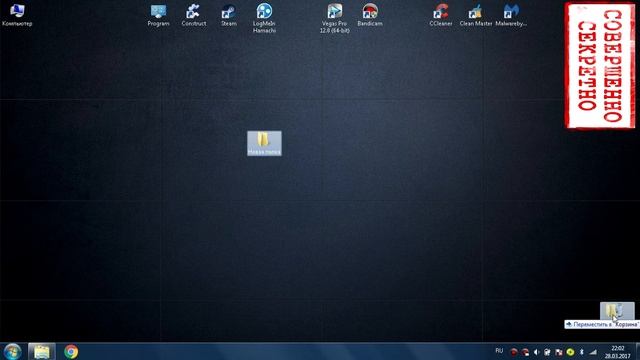This screenshot has height=360, width=640.
Task: Click the Bluetooth tray icon
Action: tap(582, 352)
